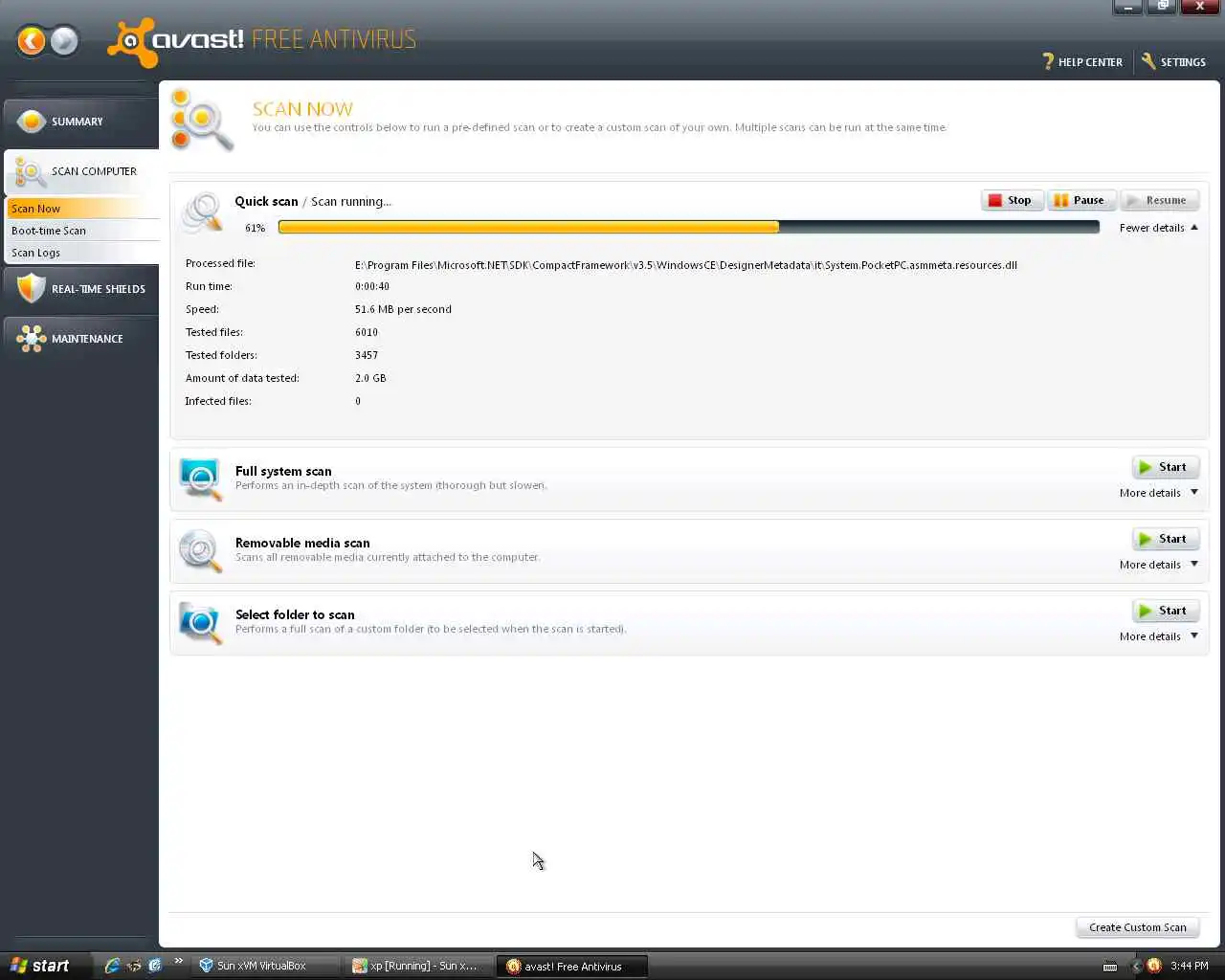Start the Full system scan
The height and width of the screenshot is (980, 1225).
pyautogui.click(x=1165, y=467)
